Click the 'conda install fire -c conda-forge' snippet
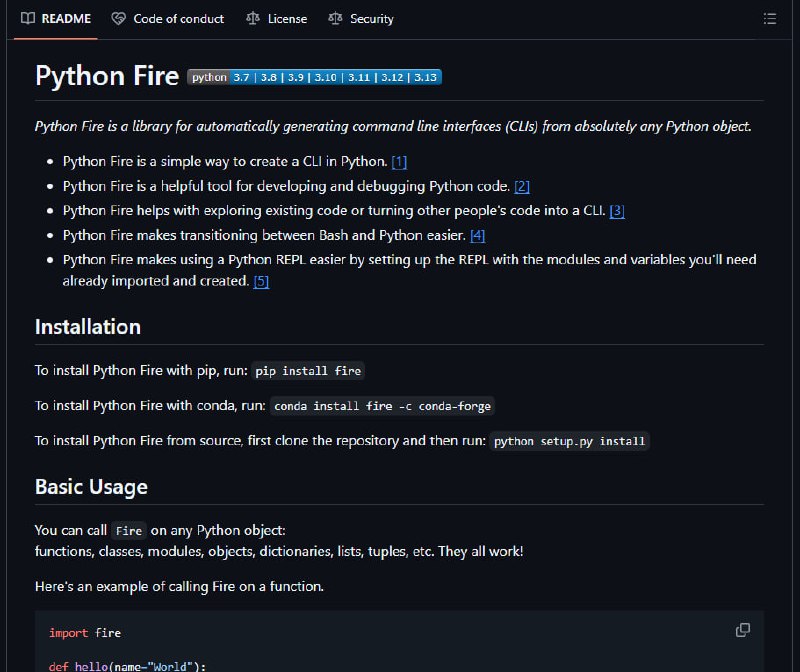Image resolution: width=800 pixels, height=672 pixels. (383, 406)
